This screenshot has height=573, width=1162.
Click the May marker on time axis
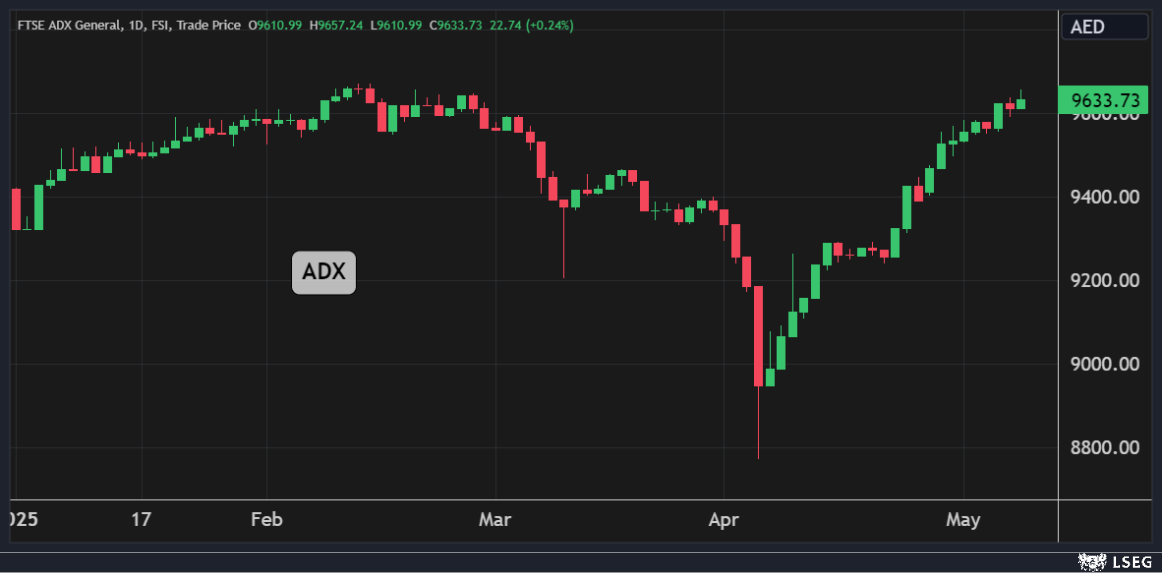pyautogui.click(x=963, y=520)
